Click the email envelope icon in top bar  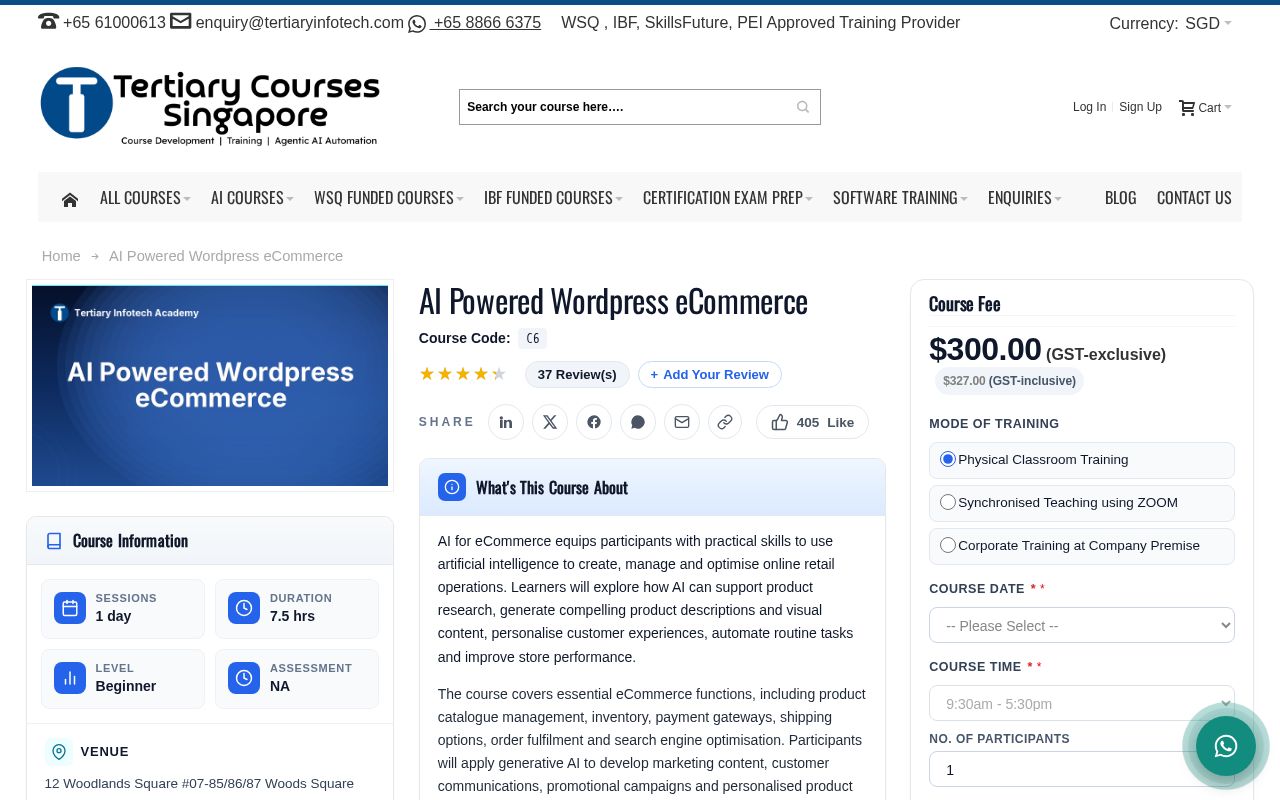tap(180, 21)
